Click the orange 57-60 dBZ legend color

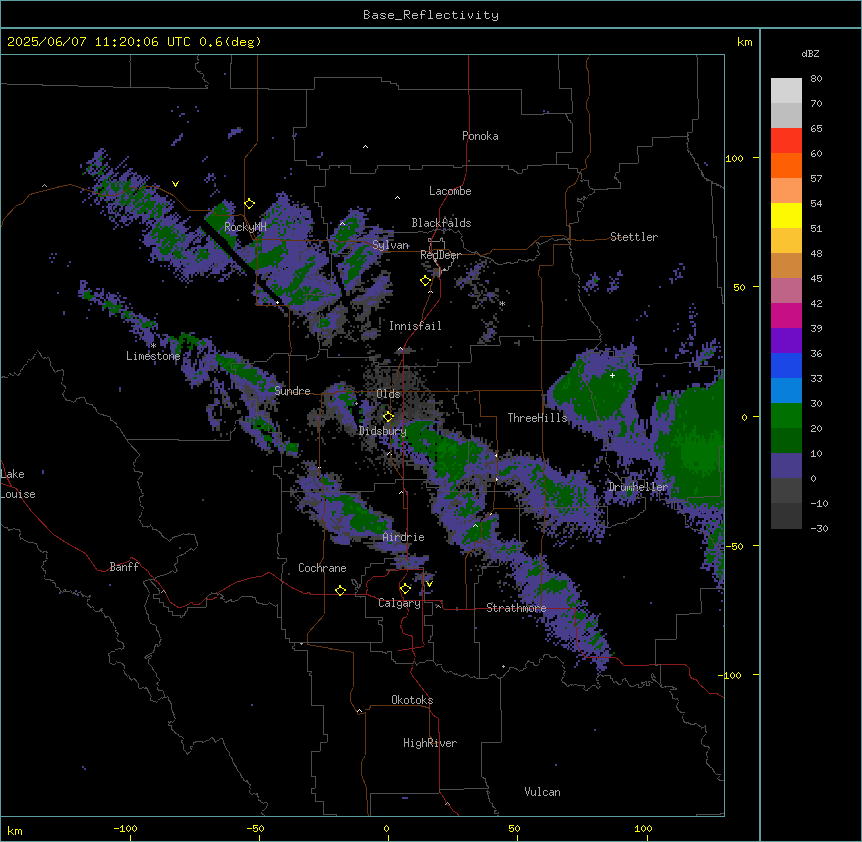click(786, 165)
